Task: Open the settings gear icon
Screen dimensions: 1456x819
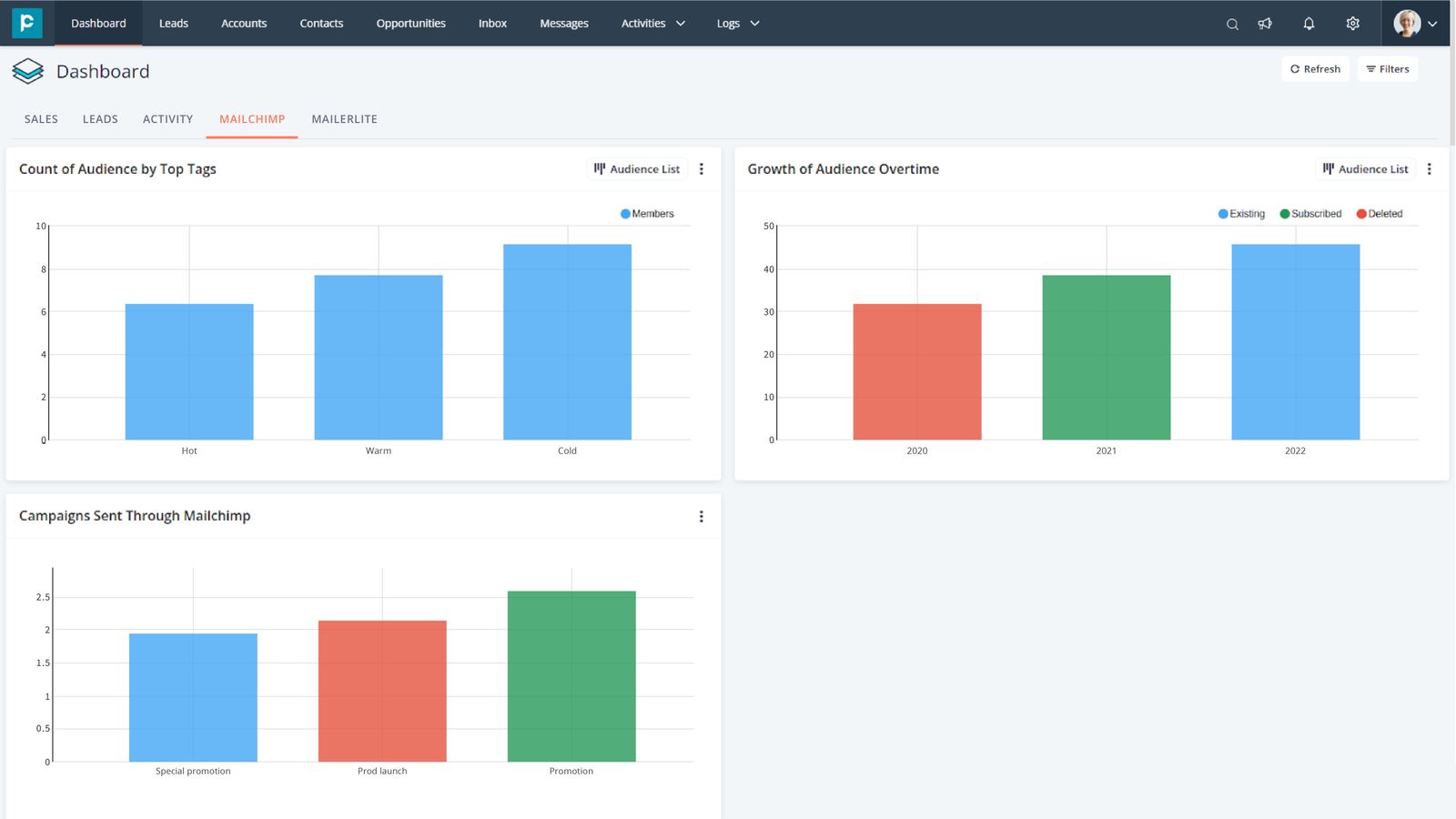Action: click(x=1352, y=24)
